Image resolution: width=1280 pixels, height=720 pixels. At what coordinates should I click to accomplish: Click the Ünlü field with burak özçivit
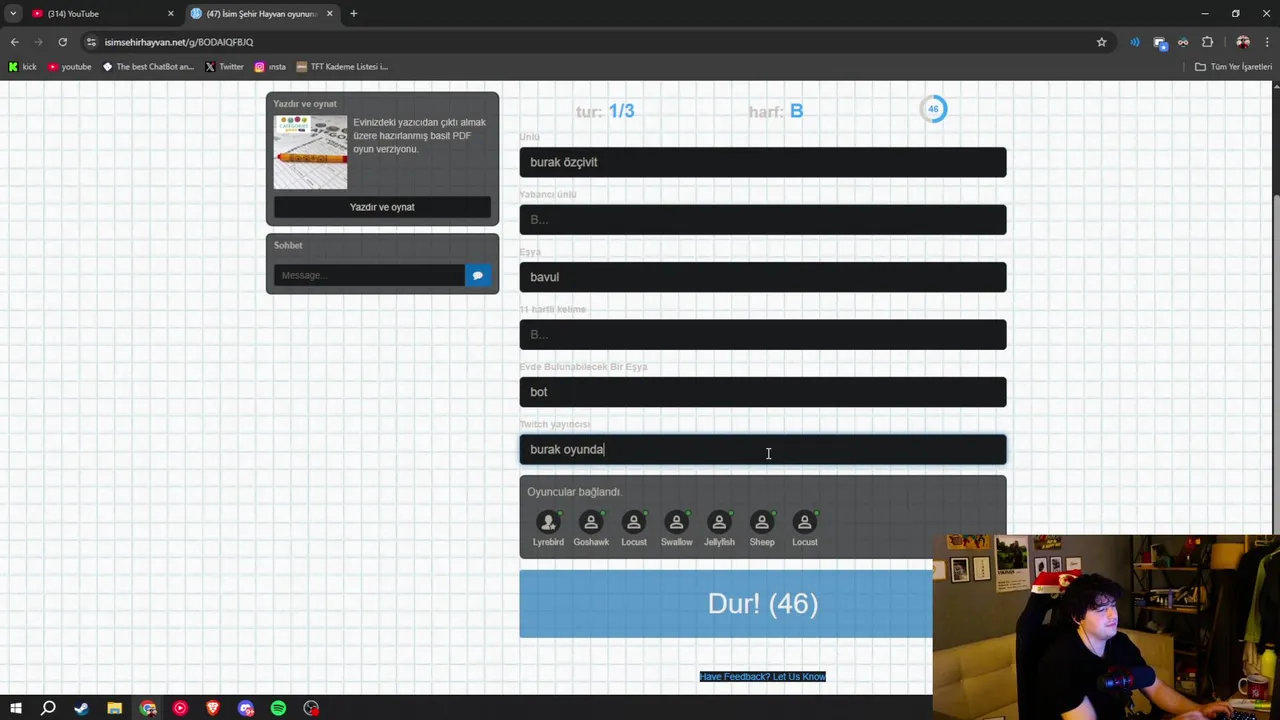pos(763,162)
